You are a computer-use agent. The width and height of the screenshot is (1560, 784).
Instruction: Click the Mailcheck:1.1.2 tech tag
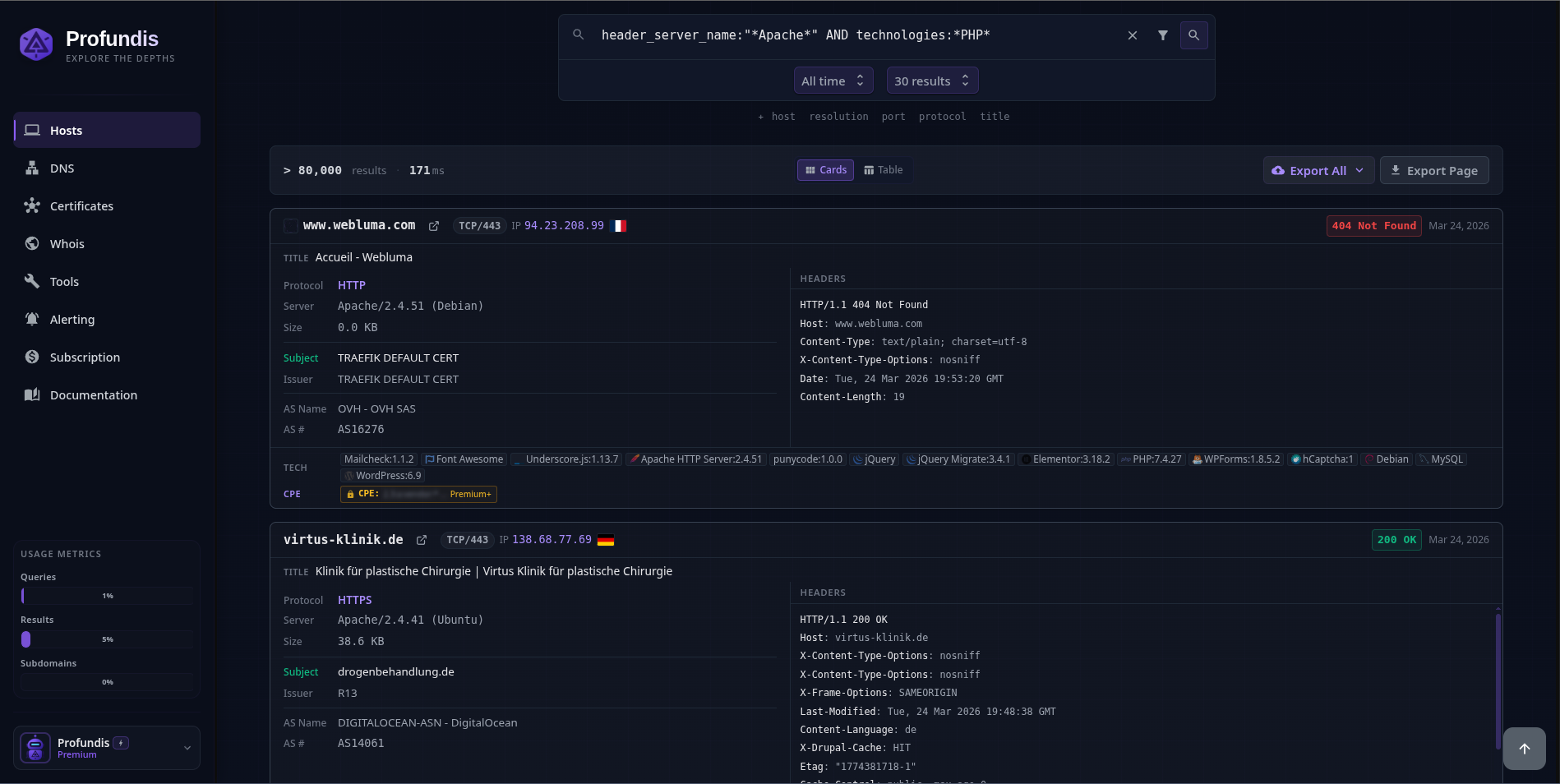[x=379, y=459]
